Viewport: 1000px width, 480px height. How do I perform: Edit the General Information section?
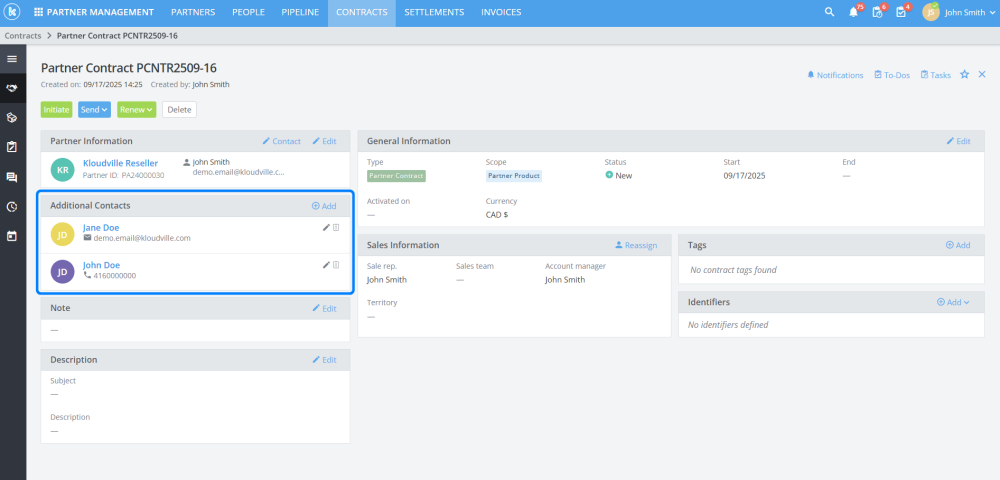(x=958, y=141)
